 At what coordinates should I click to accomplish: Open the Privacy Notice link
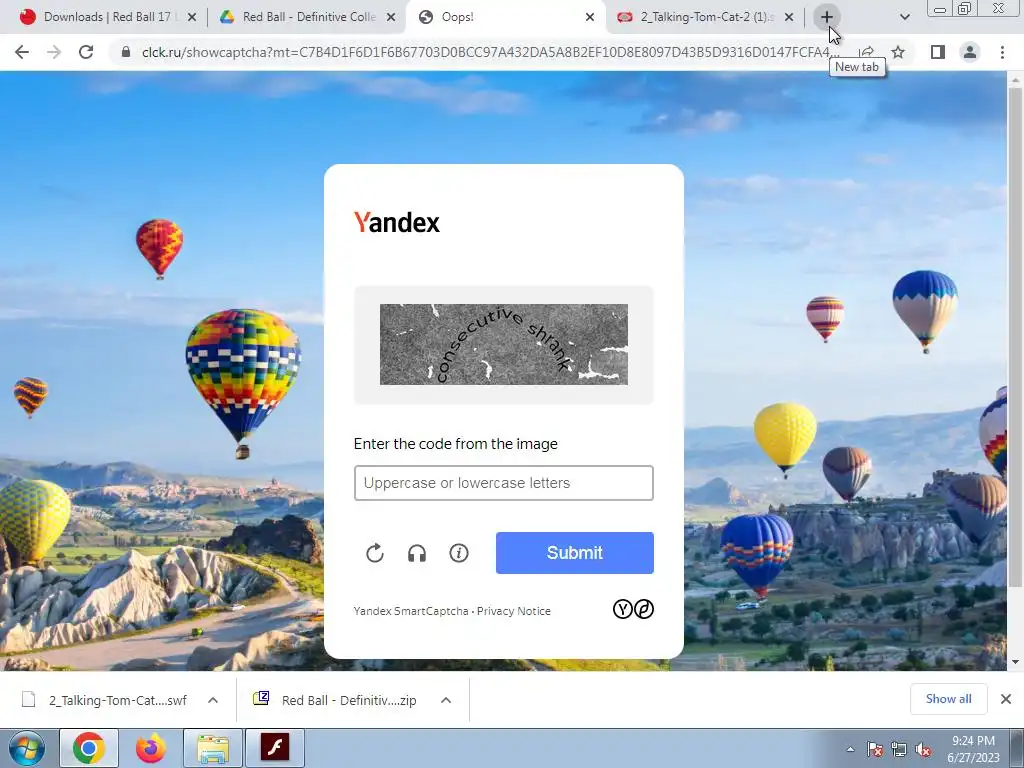(x=514, y=611)
